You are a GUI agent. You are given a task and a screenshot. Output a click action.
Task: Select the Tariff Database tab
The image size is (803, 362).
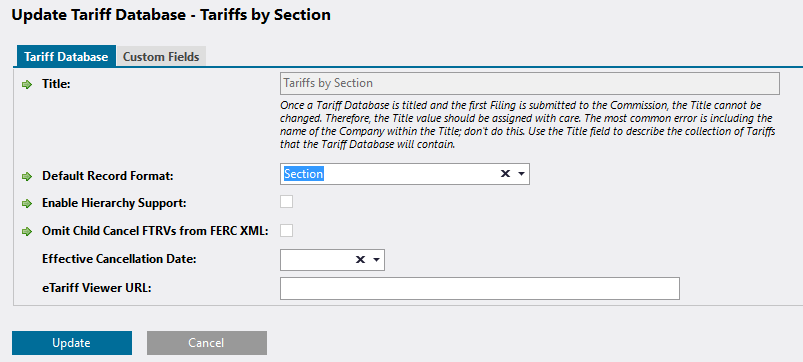(x=66, y=56)
